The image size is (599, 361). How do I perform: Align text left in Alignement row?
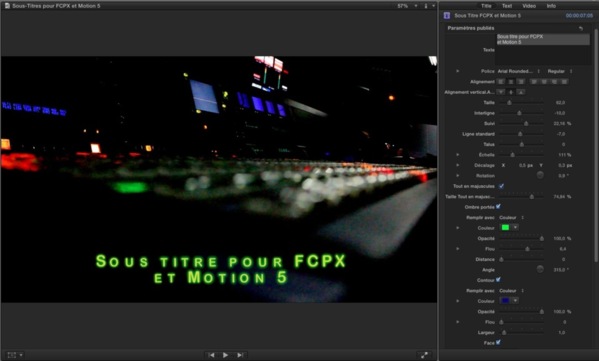[501, 82]
